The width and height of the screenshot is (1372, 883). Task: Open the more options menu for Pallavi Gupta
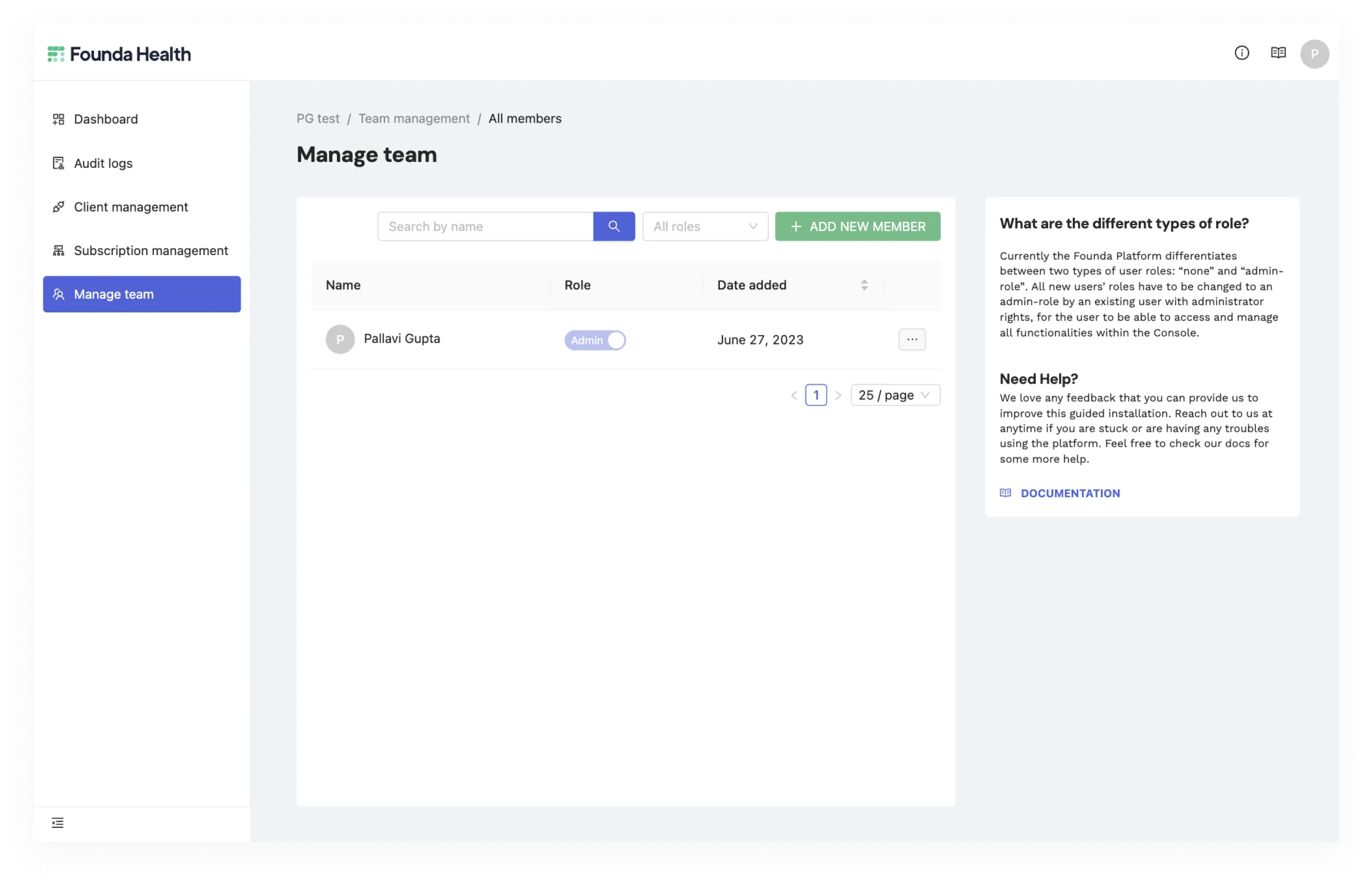[x=912, y=340]
